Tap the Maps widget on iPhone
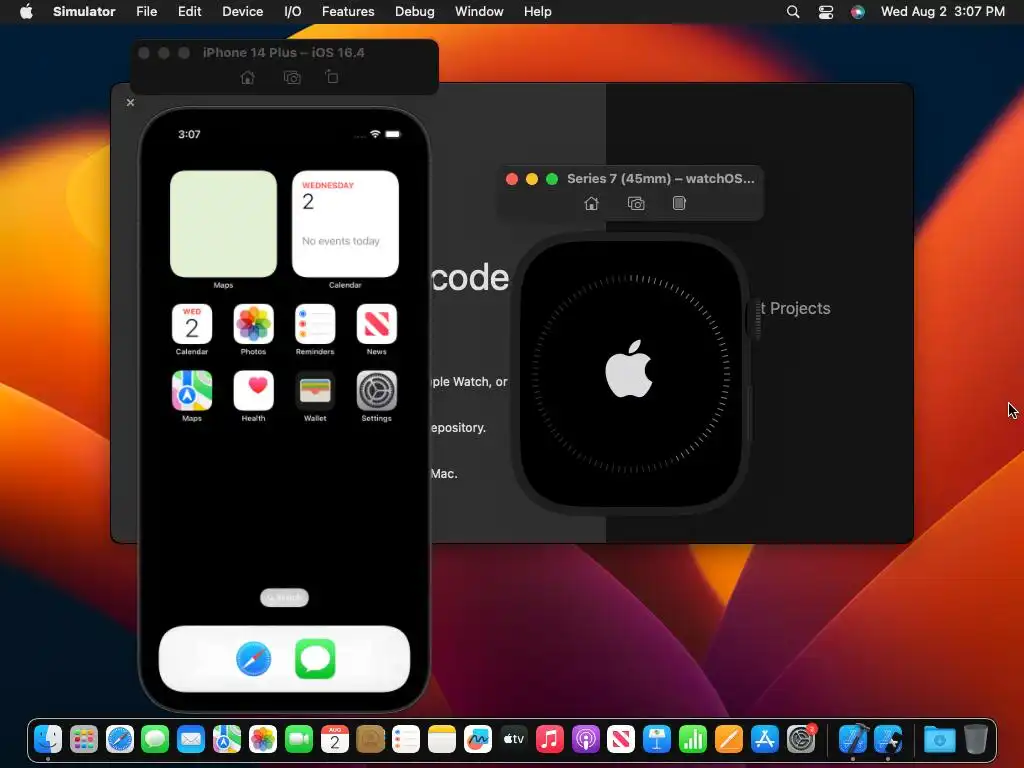This screenshot has width=1024, height=768. tap(223, 224)
